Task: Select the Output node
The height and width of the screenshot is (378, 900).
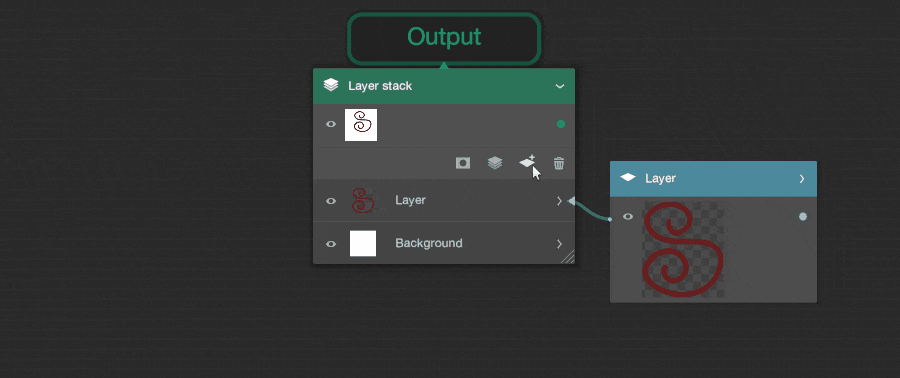Action: pyautogui.click(x=444, y=38)
